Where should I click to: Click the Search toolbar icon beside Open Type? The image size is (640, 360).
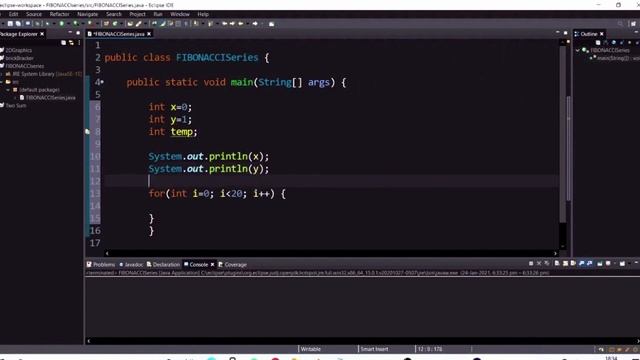pos(139,24)
